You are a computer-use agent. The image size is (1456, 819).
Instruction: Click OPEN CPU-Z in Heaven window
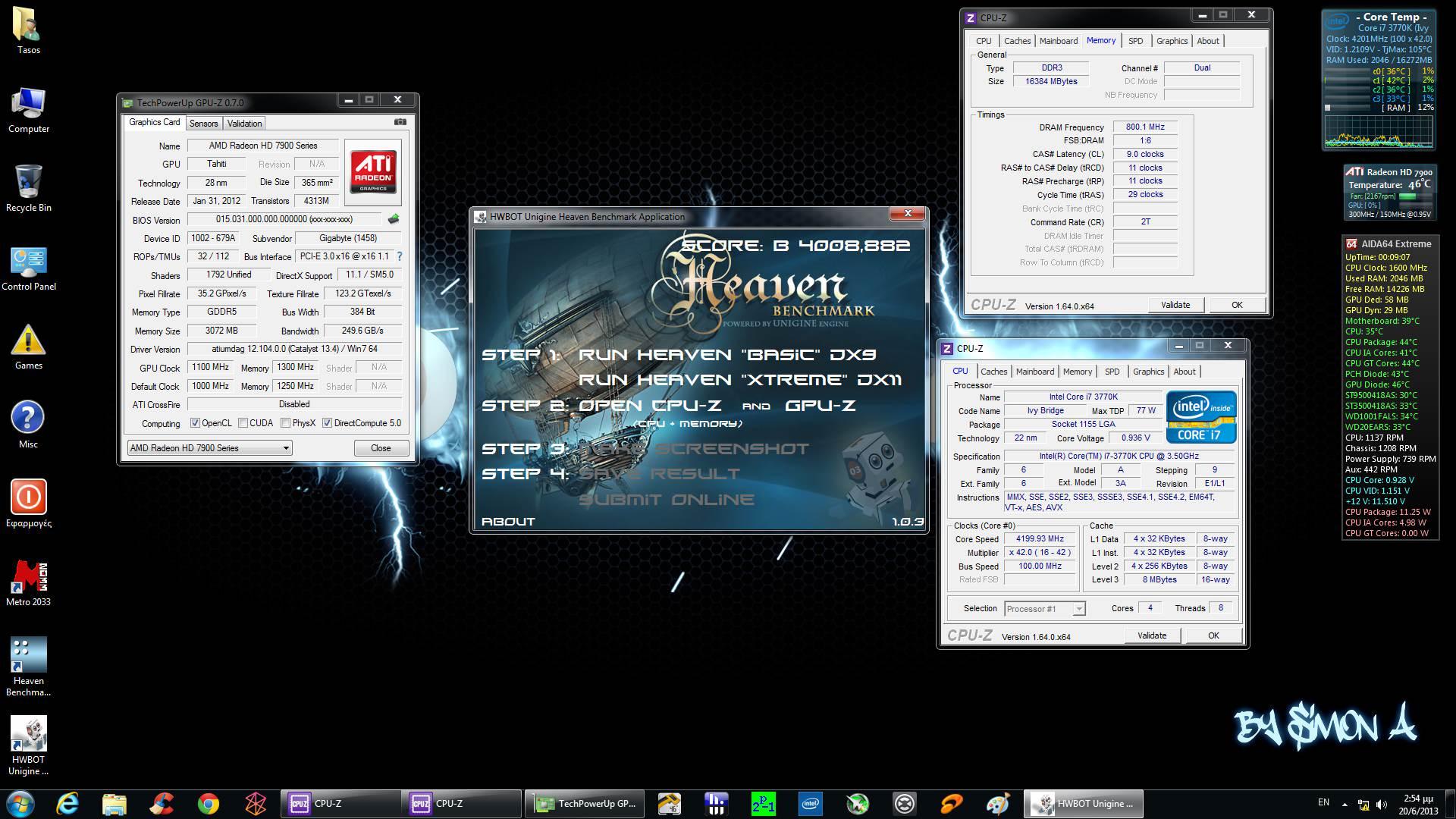(650, 406)
